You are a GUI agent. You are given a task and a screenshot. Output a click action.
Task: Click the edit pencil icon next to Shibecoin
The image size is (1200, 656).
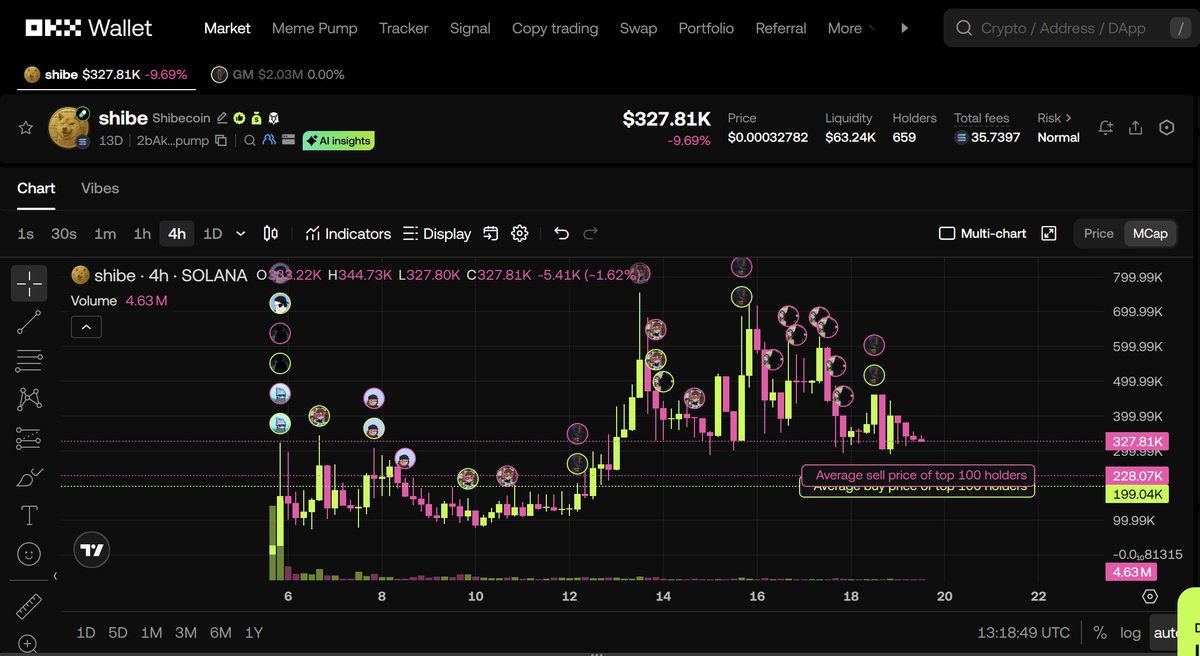(x=222, y=118)
